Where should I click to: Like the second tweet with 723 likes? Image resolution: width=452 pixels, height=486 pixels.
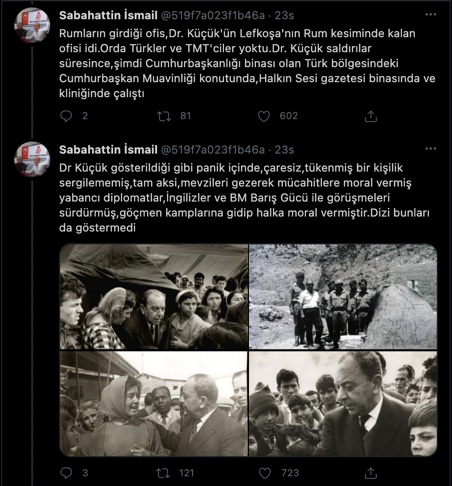(265, 473)
